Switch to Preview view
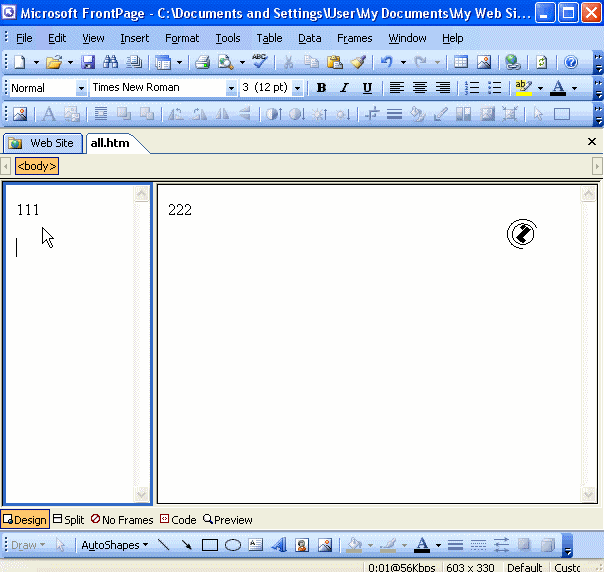Screen dimensions: 604x572 pyautogui.click(x=228, y=520)
